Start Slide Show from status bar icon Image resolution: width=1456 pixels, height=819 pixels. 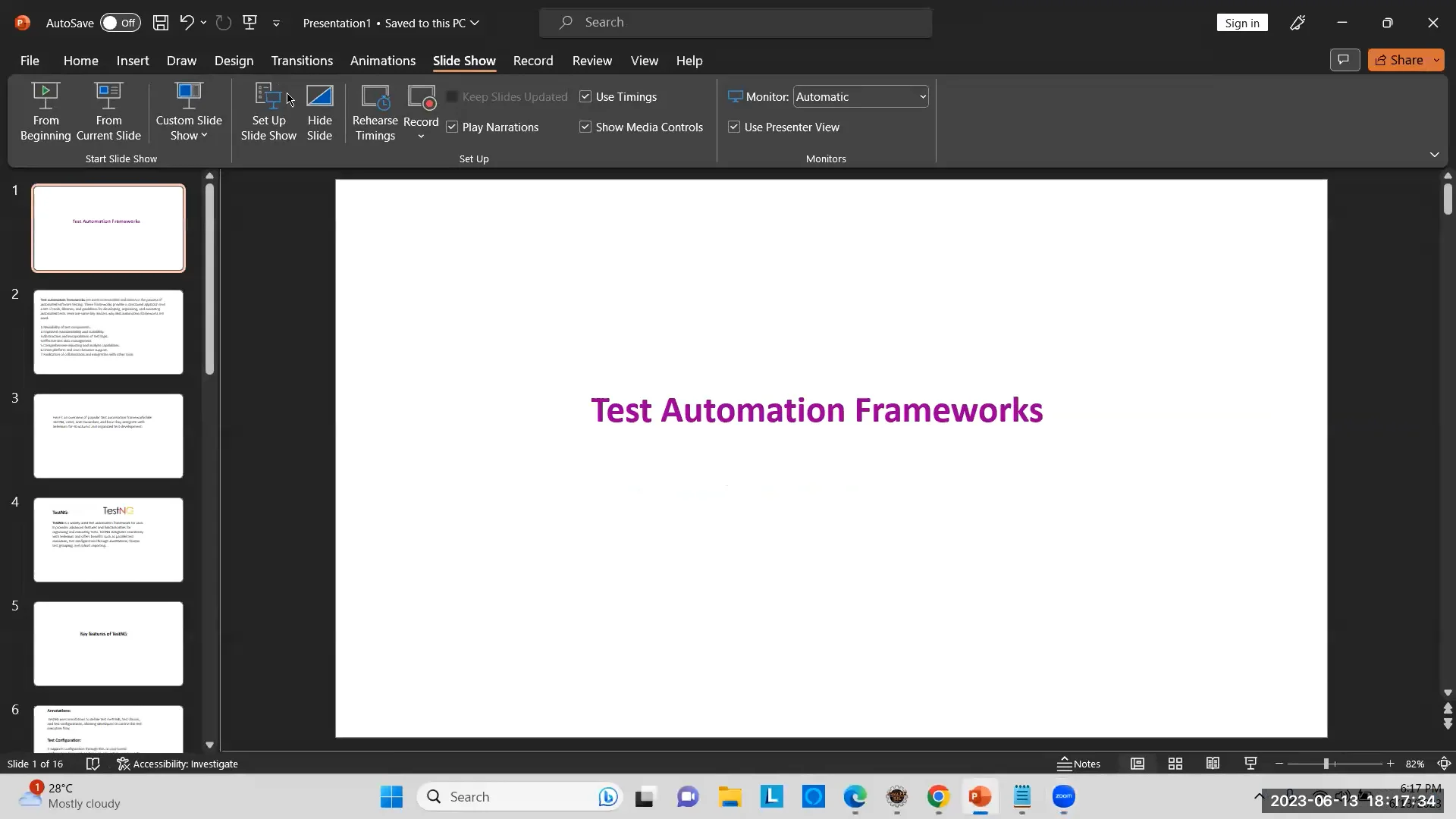pos(1250,764)
